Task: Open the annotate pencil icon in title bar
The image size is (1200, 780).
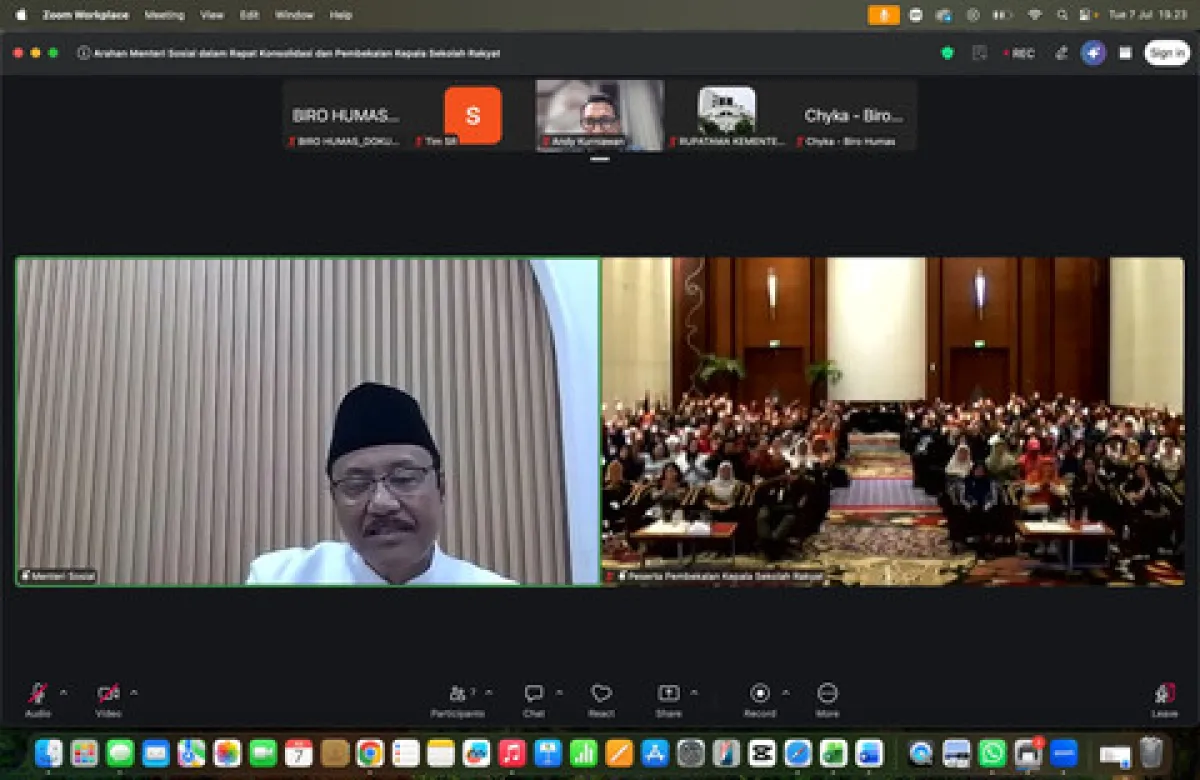Action: coord(1061,53)
